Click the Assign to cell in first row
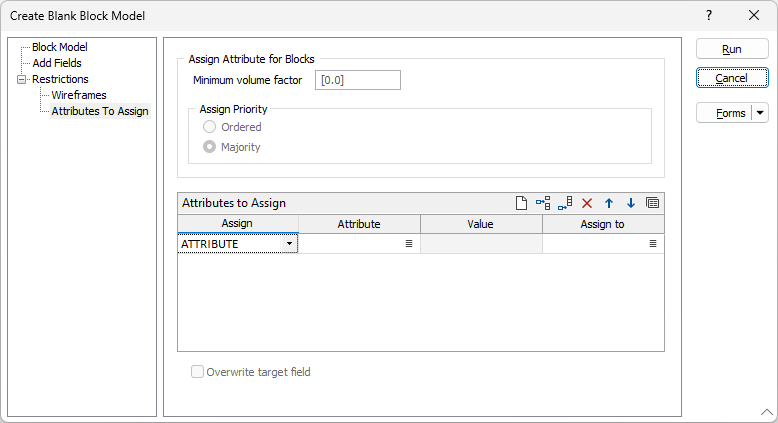The height and width of the screenshot is (423, 778). point(603,243)
